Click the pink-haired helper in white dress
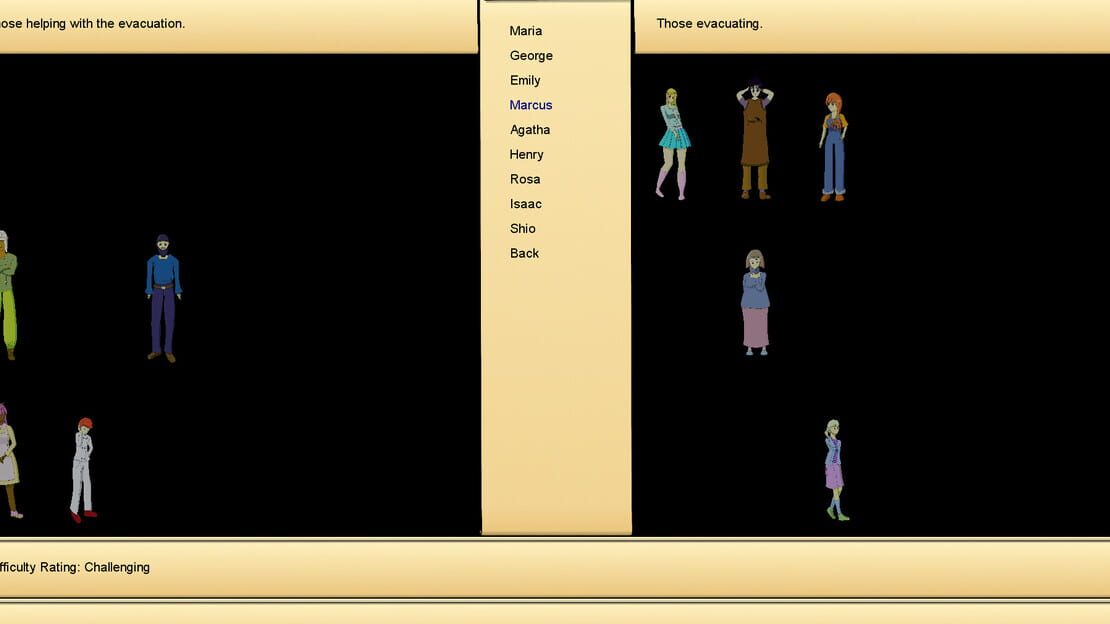This screenshot has width=1110, height=624. click(x=10, y=461)
